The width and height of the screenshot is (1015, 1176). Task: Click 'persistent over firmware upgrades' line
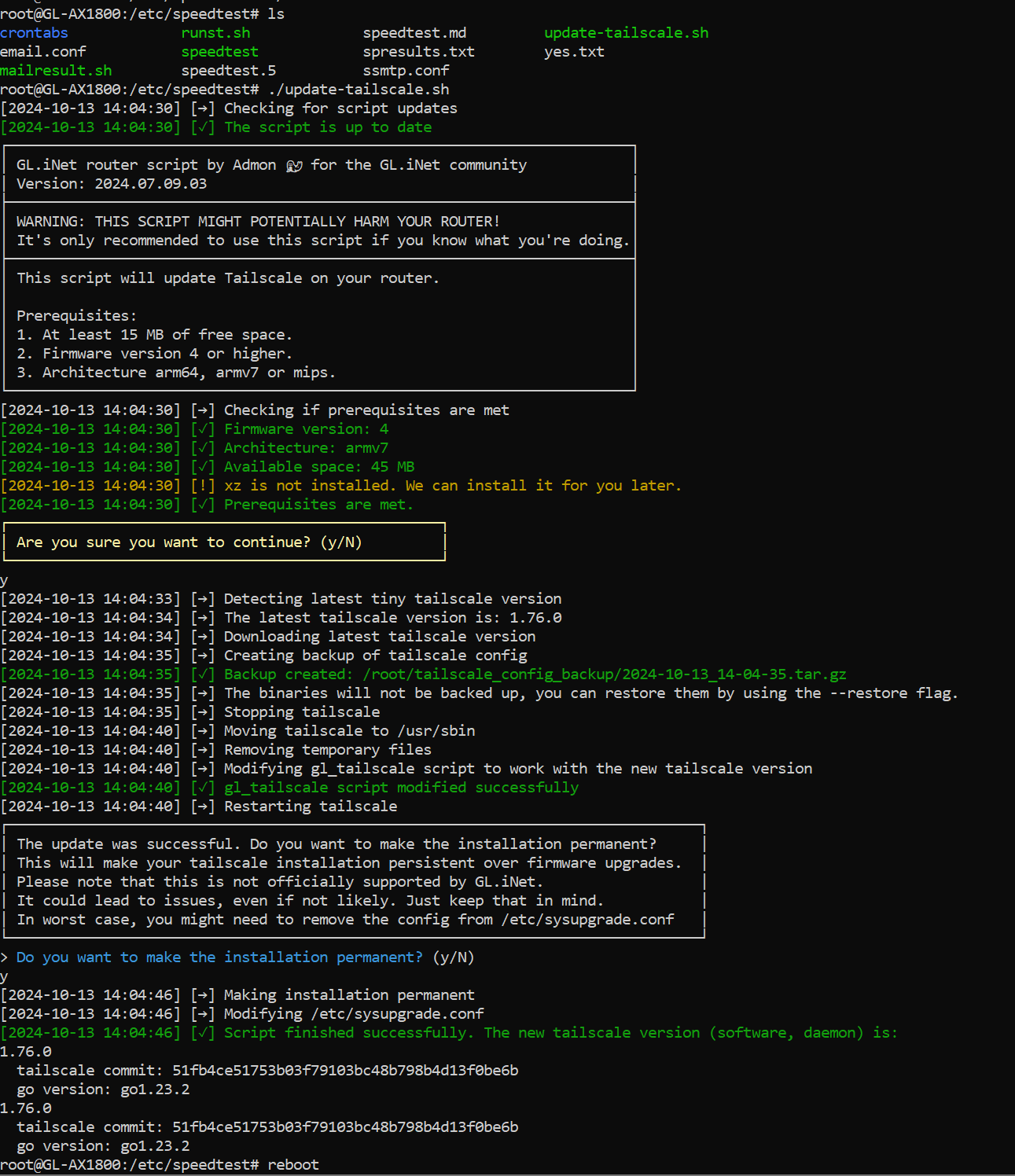(349, 863)
